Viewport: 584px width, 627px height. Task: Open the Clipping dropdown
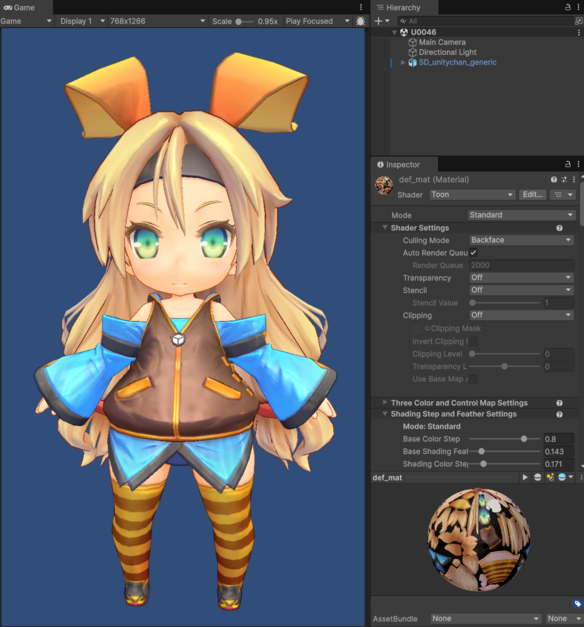coord(521,315)
